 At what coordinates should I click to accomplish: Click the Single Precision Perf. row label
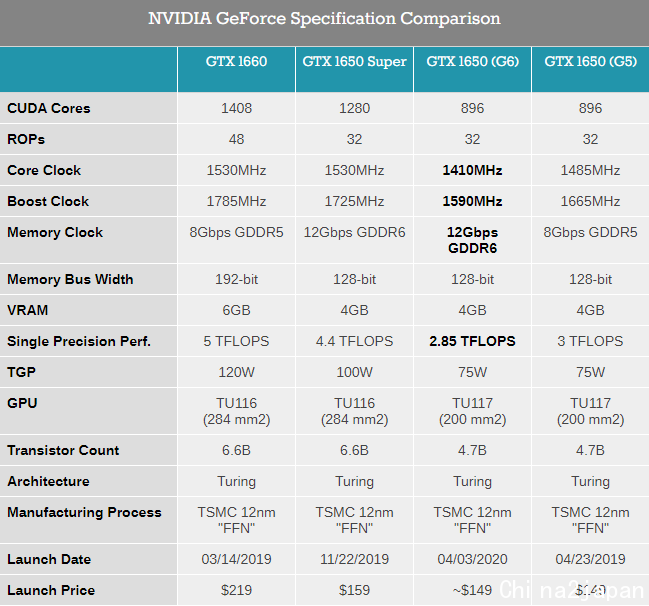pyautogui.click(x=79, y=341)
